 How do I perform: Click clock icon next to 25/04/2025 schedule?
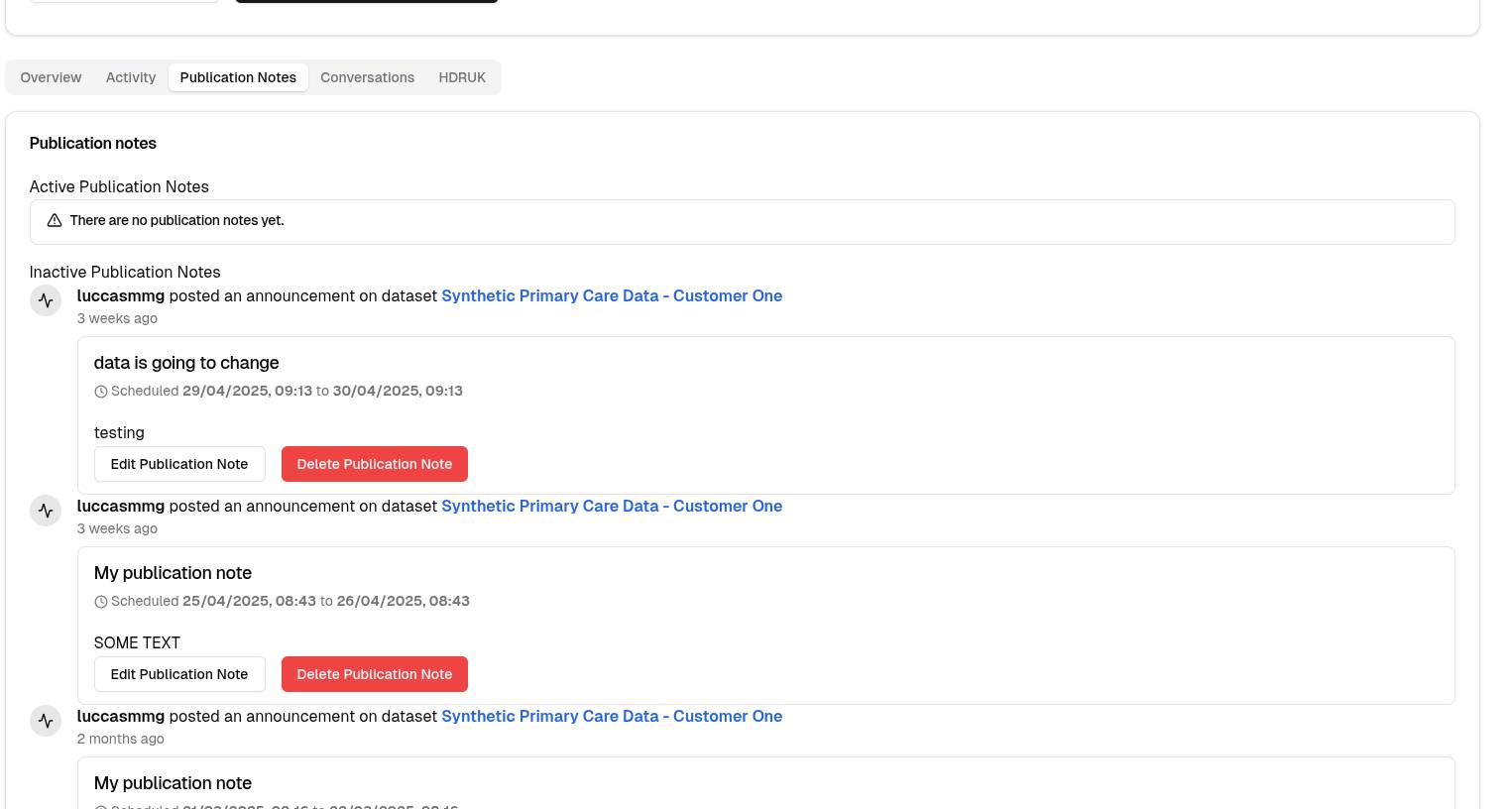pyautogui.click(x=101, y=602)
